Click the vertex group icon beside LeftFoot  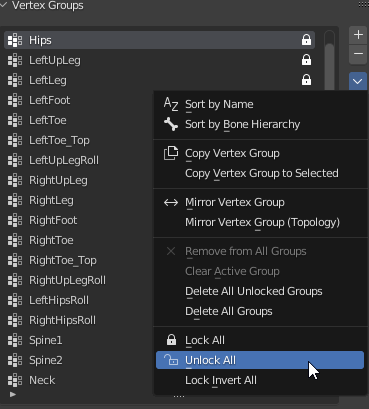click(x=15, y=100)
